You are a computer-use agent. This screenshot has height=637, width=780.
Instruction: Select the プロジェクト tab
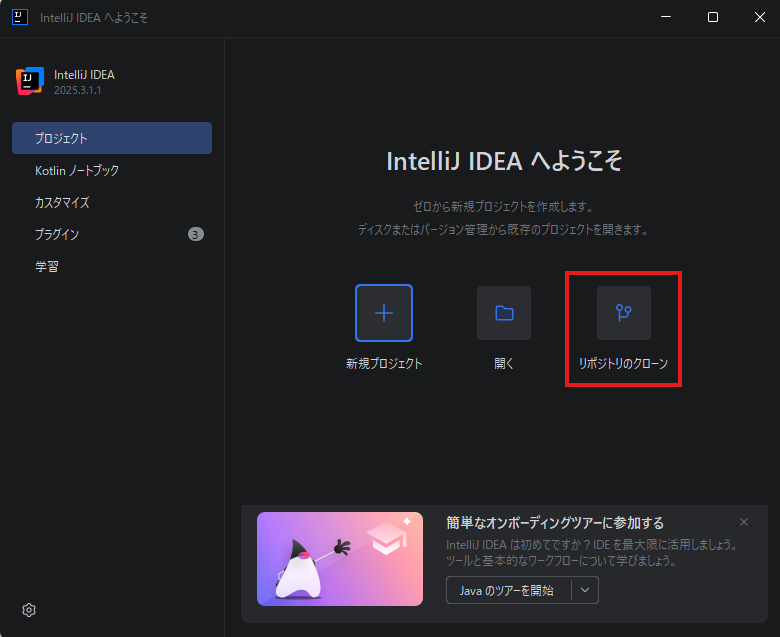(x=111, y=138)
